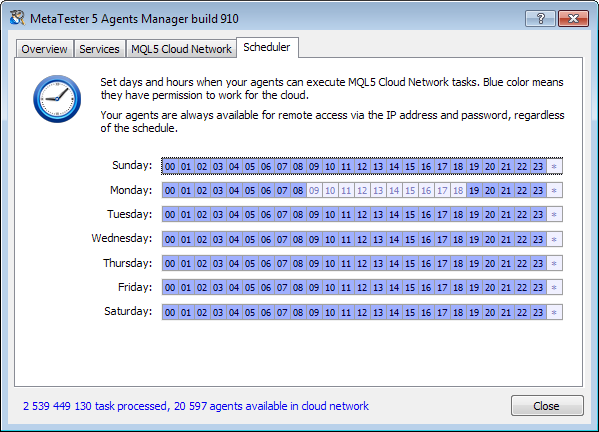
Task: Enable Monday hour 17
Action: tap(442, 191)
